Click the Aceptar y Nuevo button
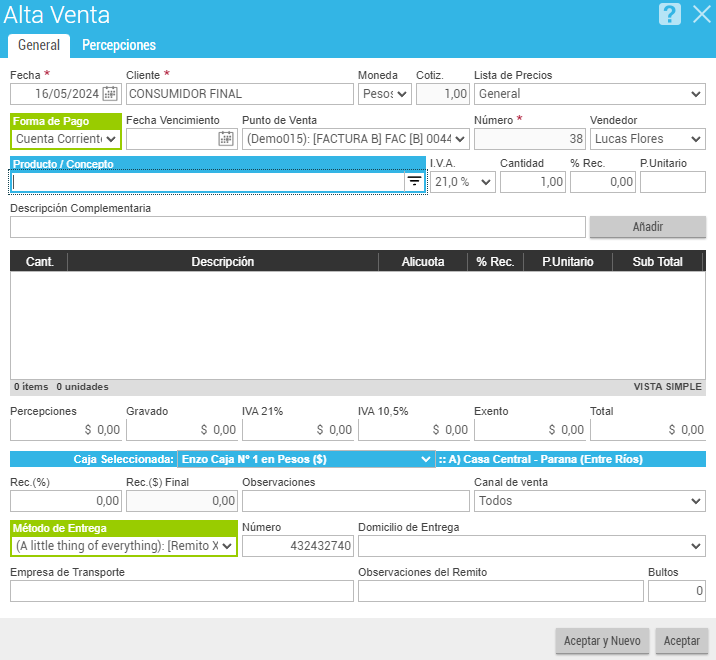Viewport: 716px width, 660px height. point(602,640)
